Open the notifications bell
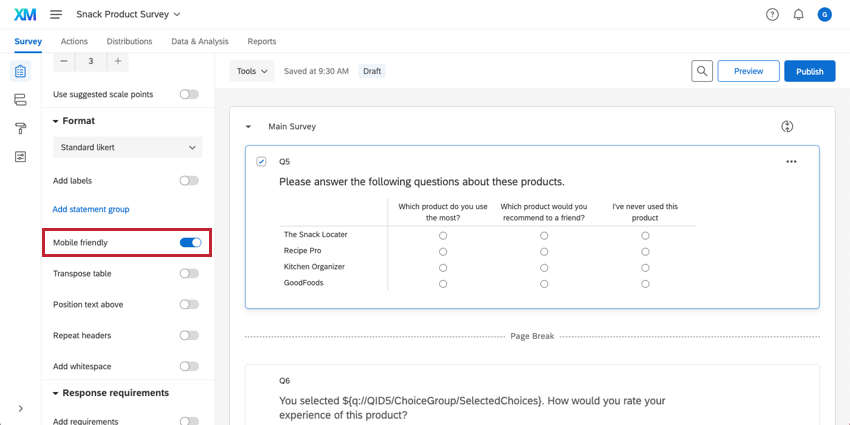 point(798,15)
